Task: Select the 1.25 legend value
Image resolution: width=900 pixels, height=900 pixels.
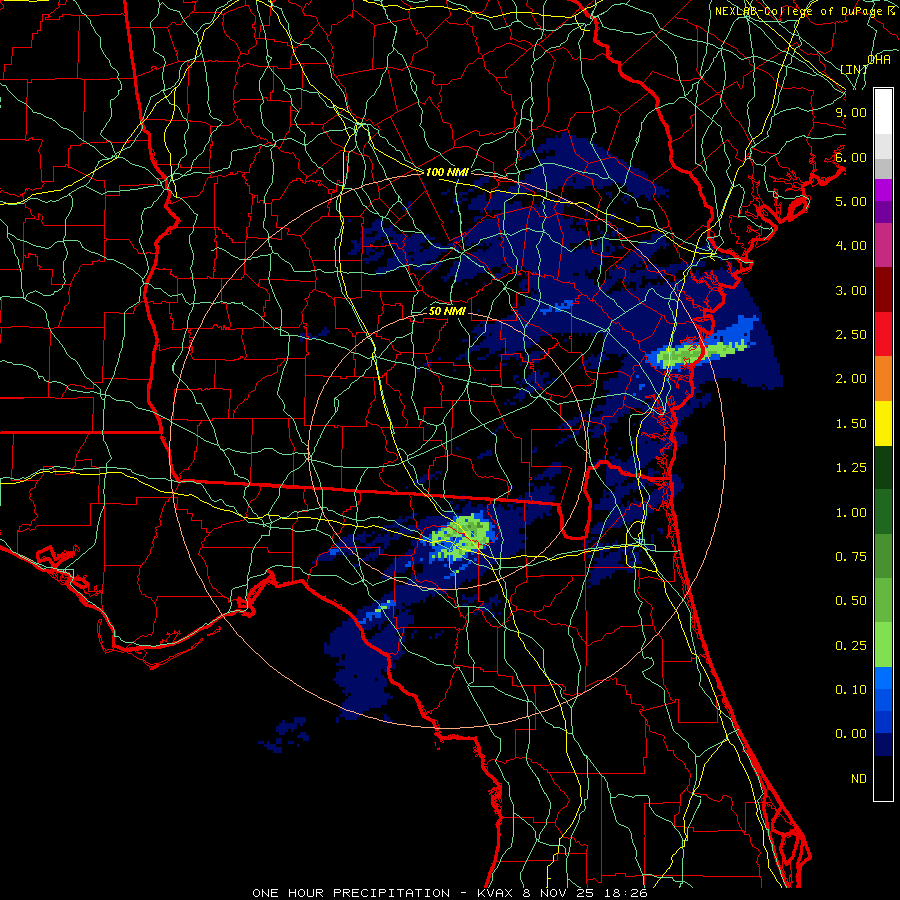Action: coord(851,468)
